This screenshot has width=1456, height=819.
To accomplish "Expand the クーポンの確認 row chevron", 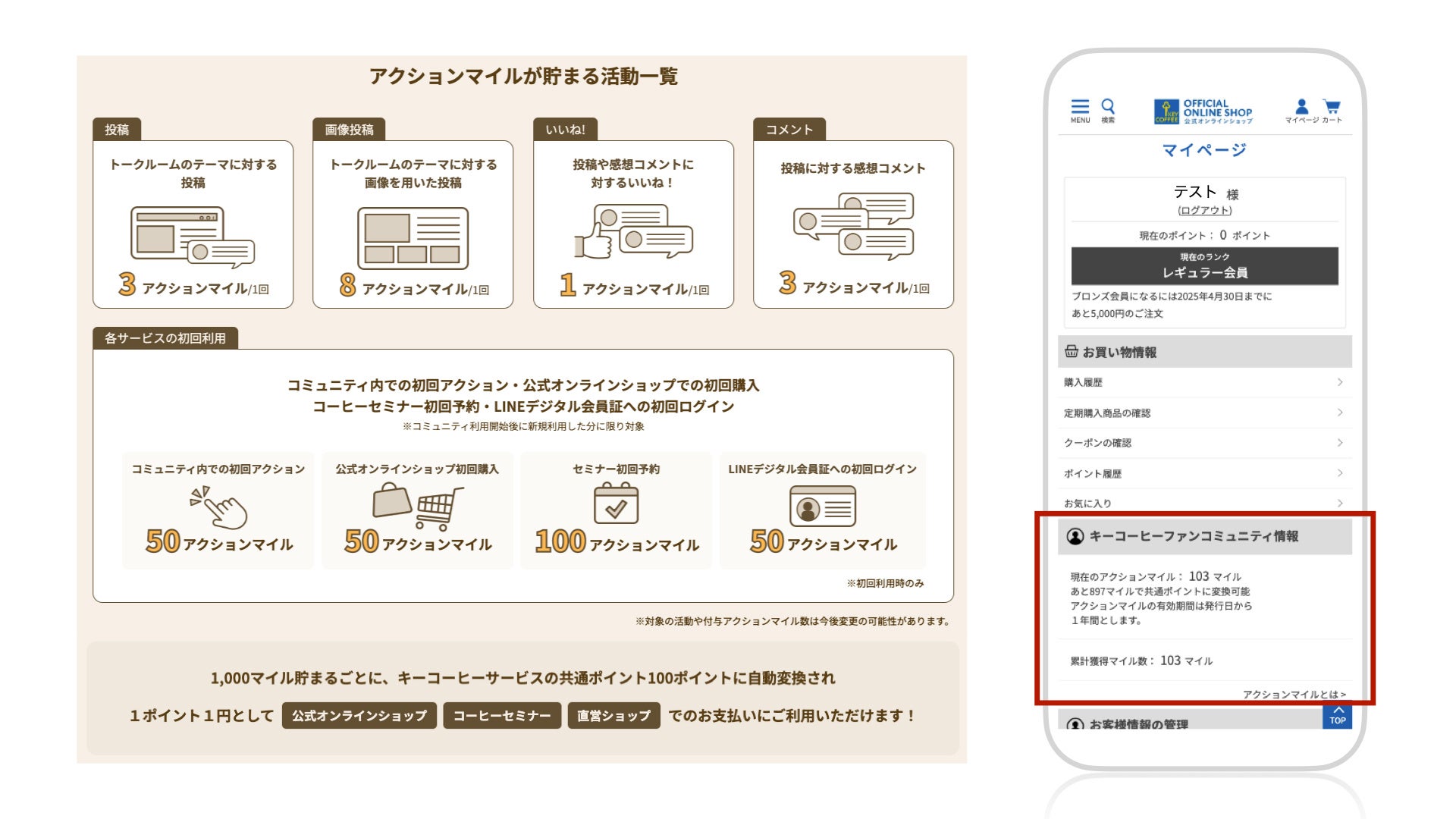I will 1340,443.
